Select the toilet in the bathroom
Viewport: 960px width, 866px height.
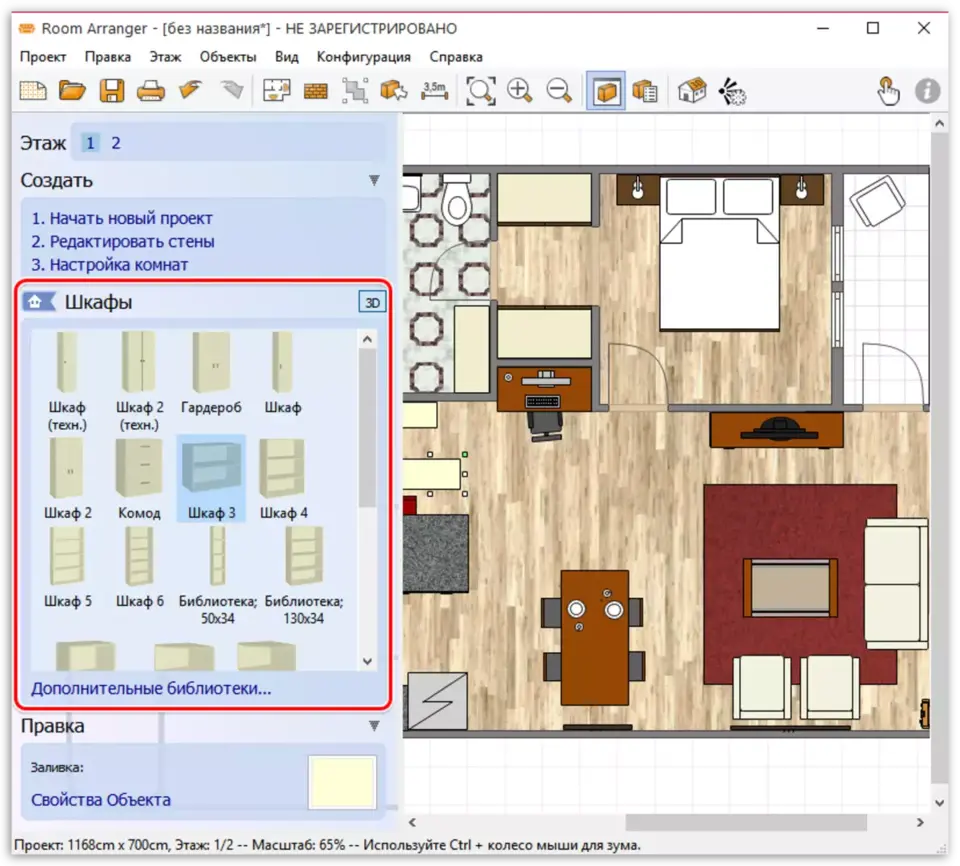click(x=456, y=200)
